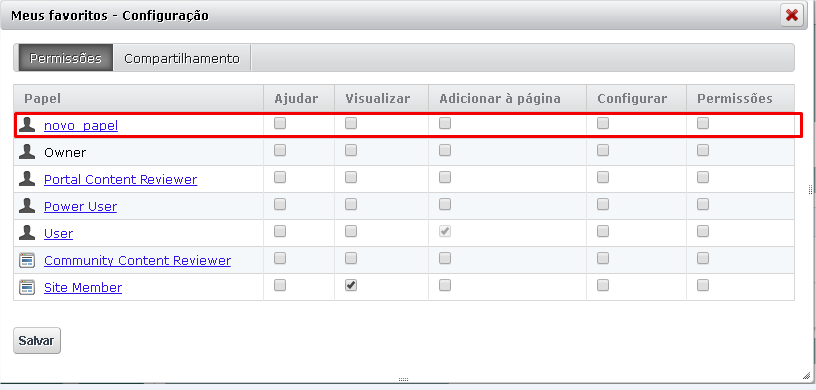816x390 pixels.
Task: Check Adicionar à página for Community Content Reviewer
Action: click(x=444, y=258)
